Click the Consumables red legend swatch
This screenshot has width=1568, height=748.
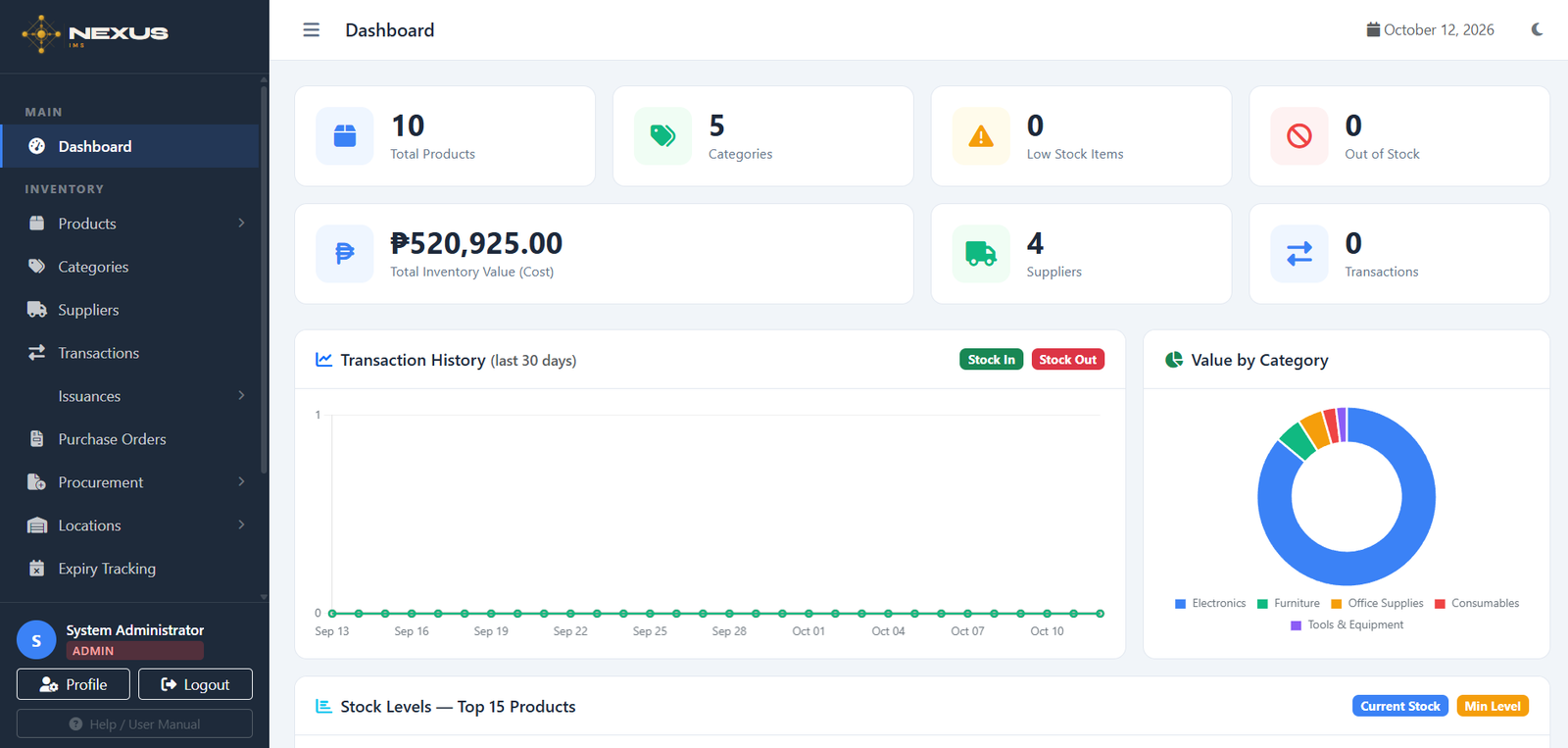1441,604
